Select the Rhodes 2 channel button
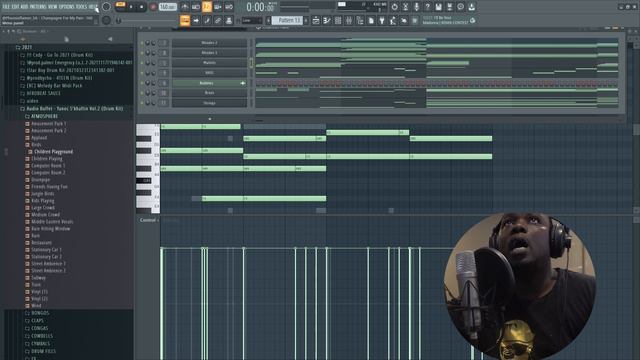The image size is (640, 360). pos(209,43)
